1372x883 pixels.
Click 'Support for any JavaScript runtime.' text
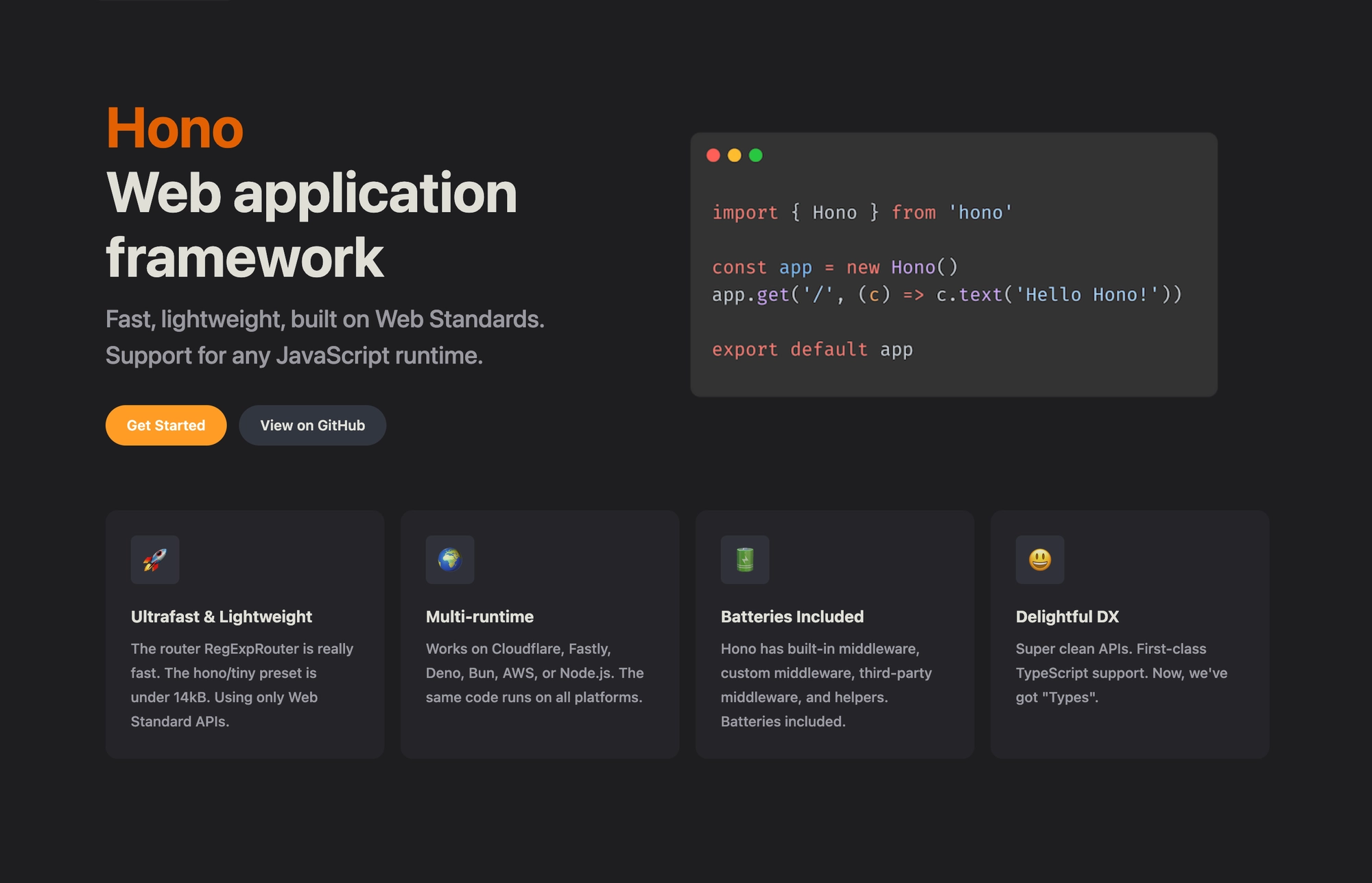[x=294, y=356]
